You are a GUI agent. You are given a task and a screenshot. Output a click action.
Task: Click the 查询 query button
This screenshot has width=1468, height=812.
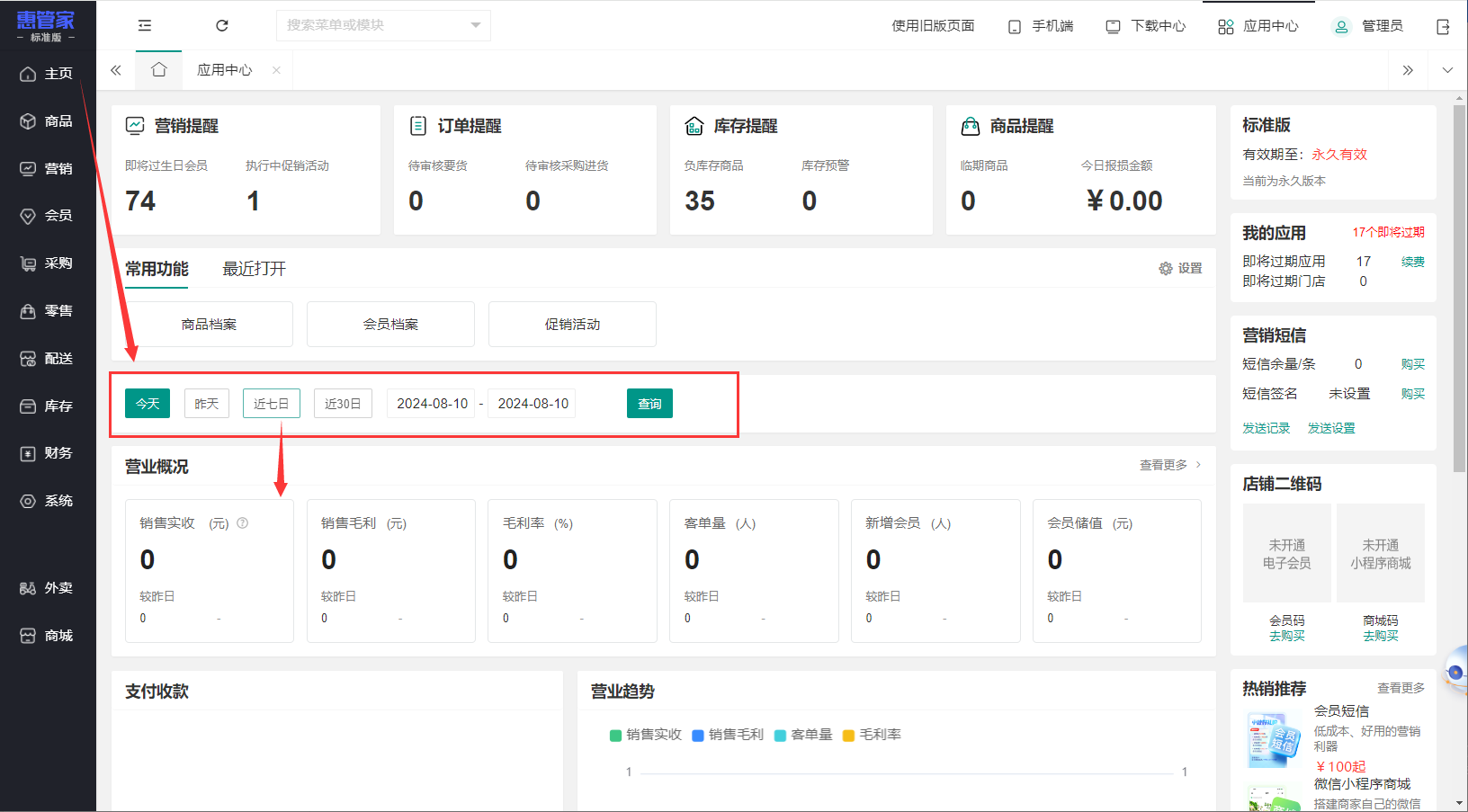click(x=649, y=404)
